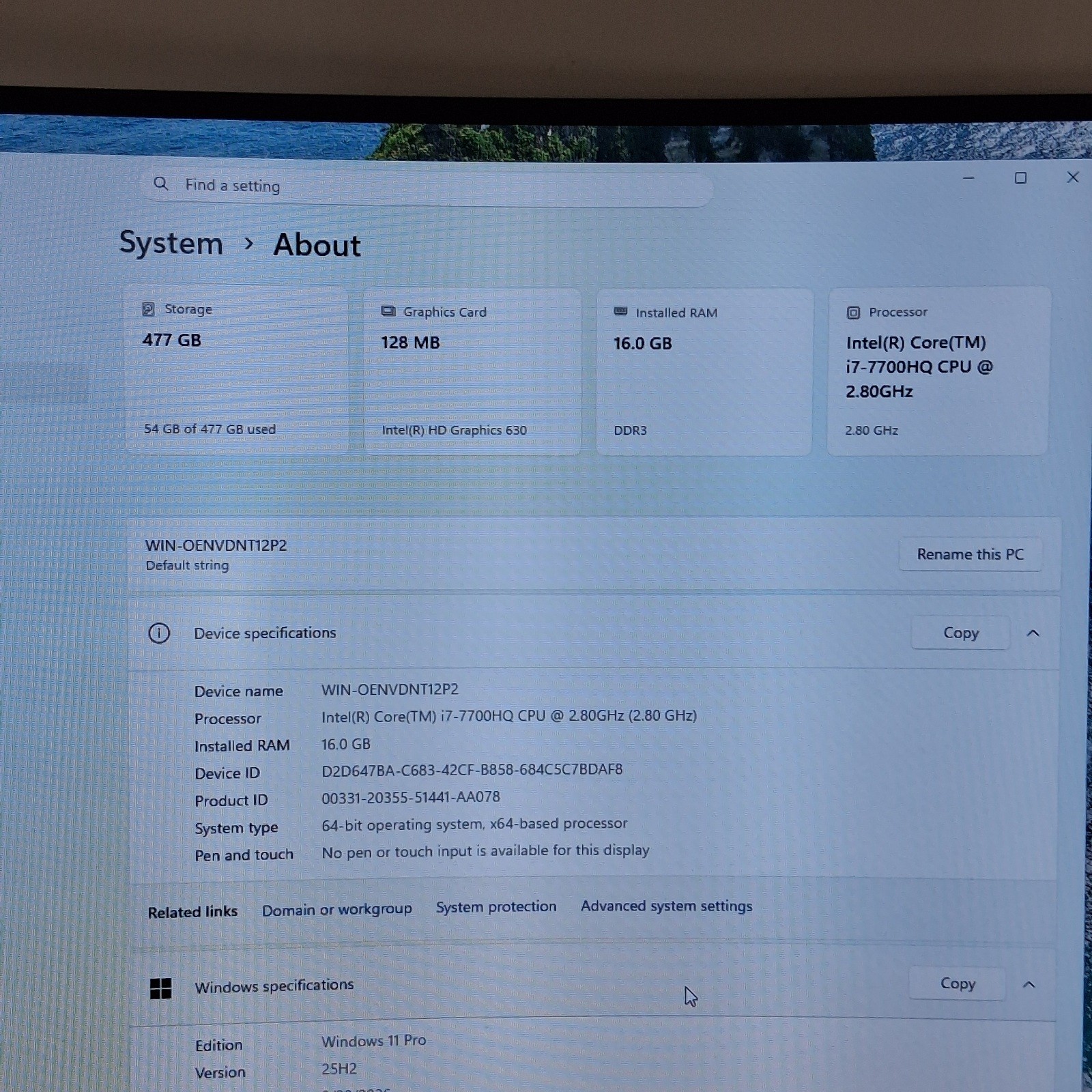Click the Windows logo icon
This screenshot has height=1092, width=1092.
tap(161, 988)
